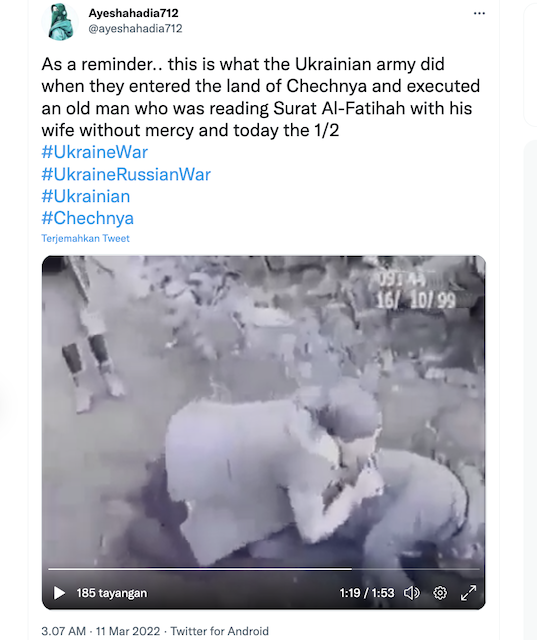The image size is (537, 640).
Task: Click the 3.07 AM 11 Mar 2022 timestamp
Action: 101,631
